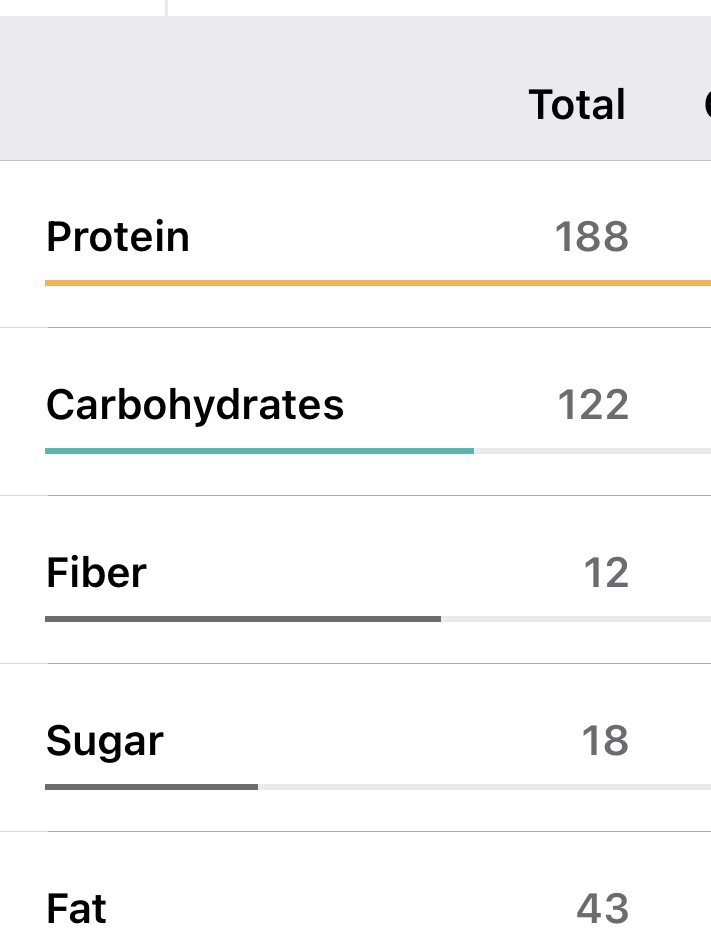Click the Protein total value 188

[591, 237]
